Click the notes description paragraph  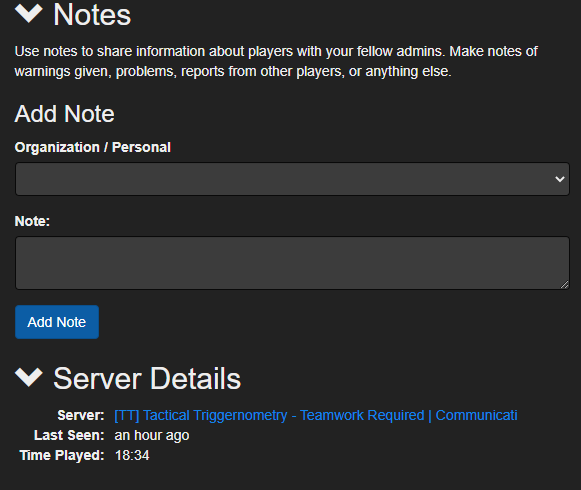(276, 61)
